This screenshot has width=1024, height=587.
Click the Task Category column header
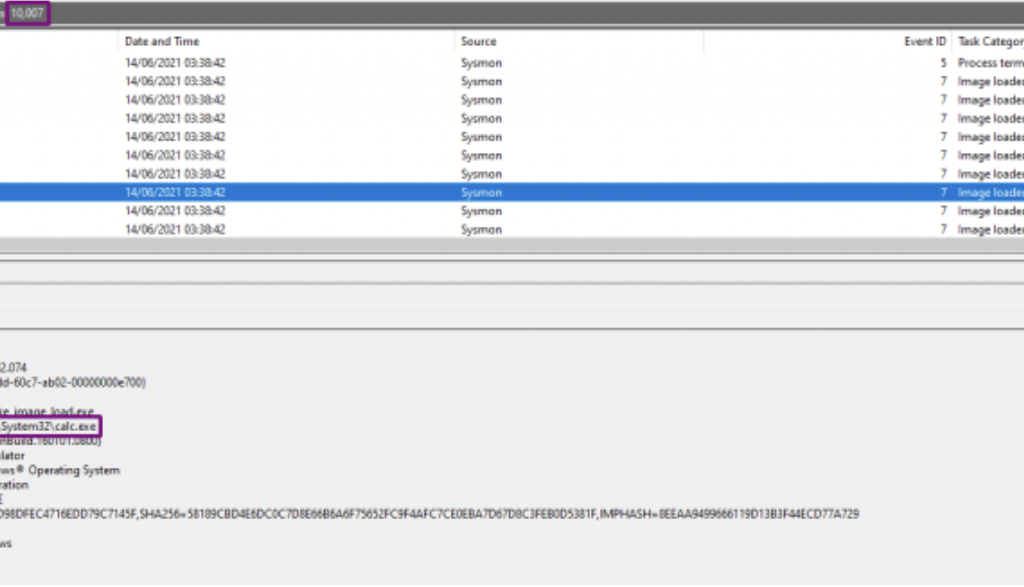click(989, 42)
